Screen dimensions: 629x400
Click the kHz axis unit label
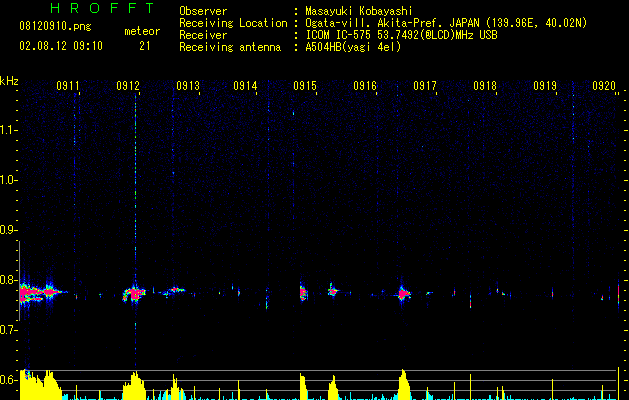point(9,81)
